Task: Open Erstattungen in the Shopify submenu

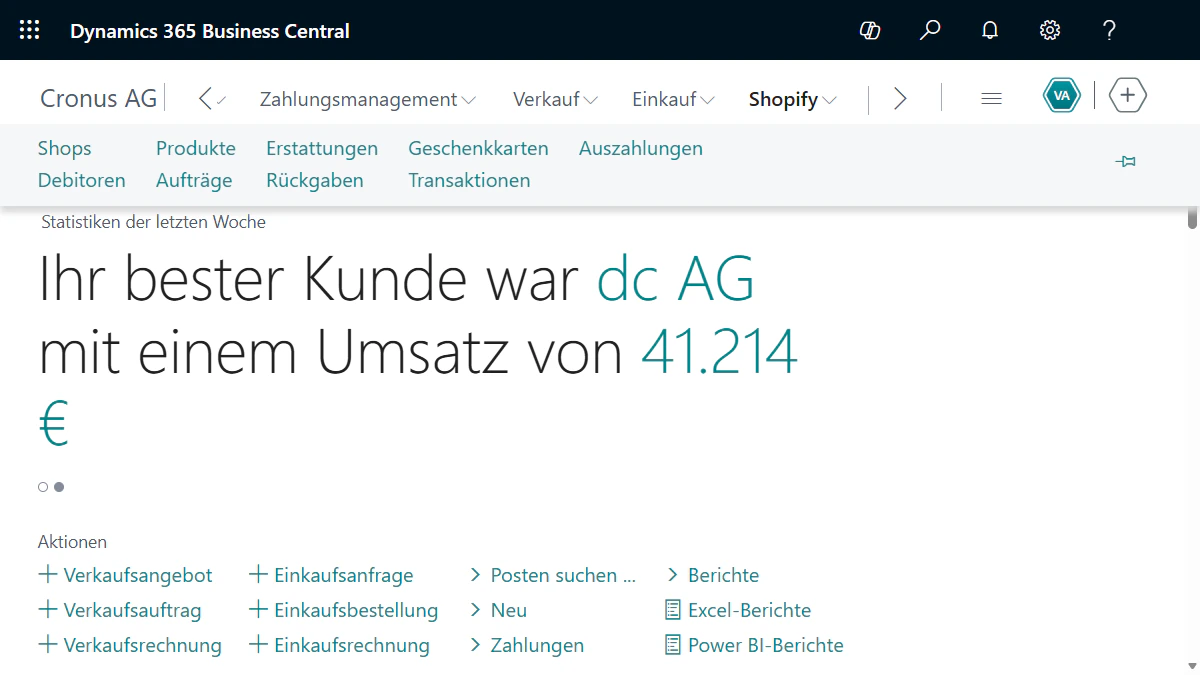Action: pos(322,148)
